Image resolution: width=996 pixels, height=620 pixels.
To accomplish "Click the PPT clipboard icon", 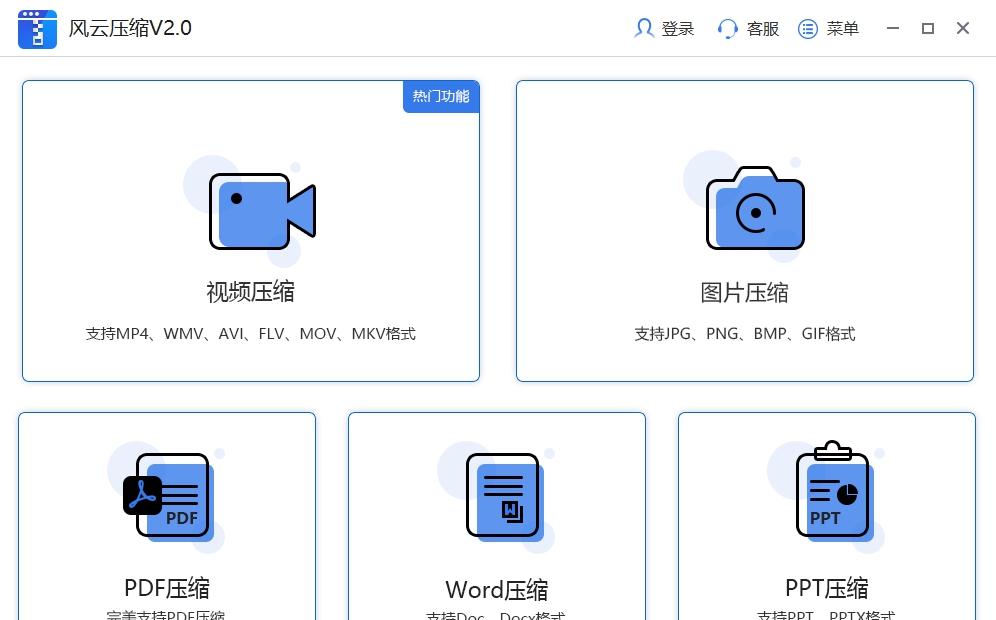I will pos(833,493).
